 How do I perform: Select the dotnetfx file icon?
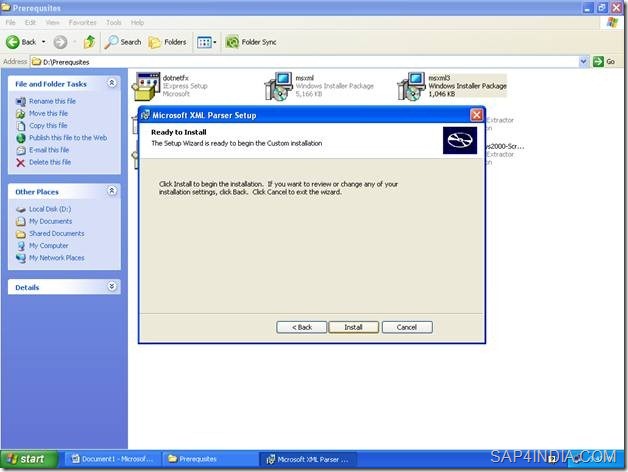(147, 86)
